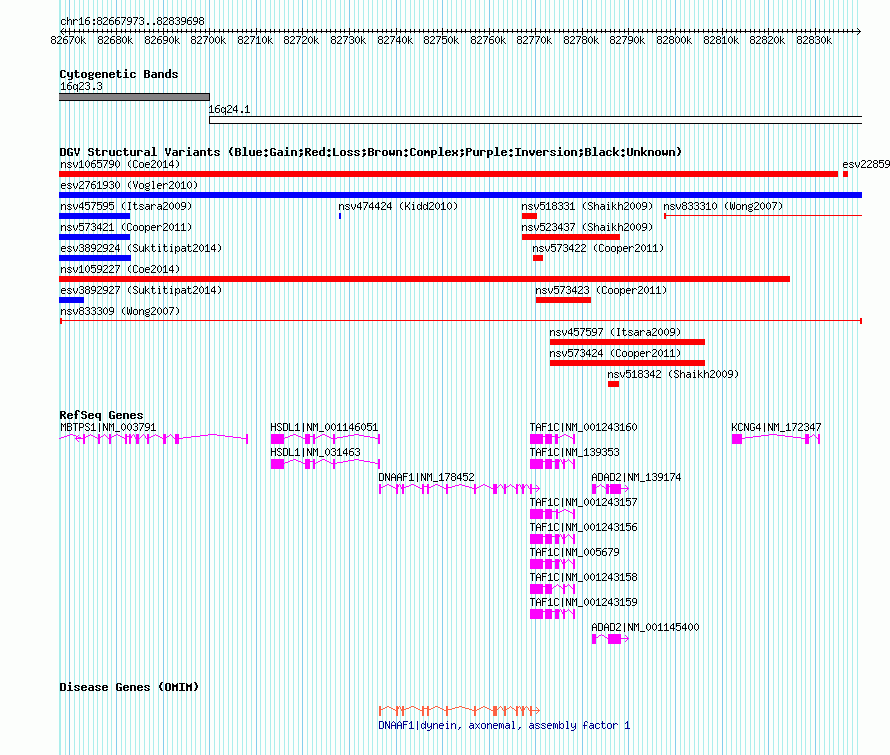Select the nsv457597 red loss bar
The height and width of the screenshot is (755, 890).
(x=627, y=342)
